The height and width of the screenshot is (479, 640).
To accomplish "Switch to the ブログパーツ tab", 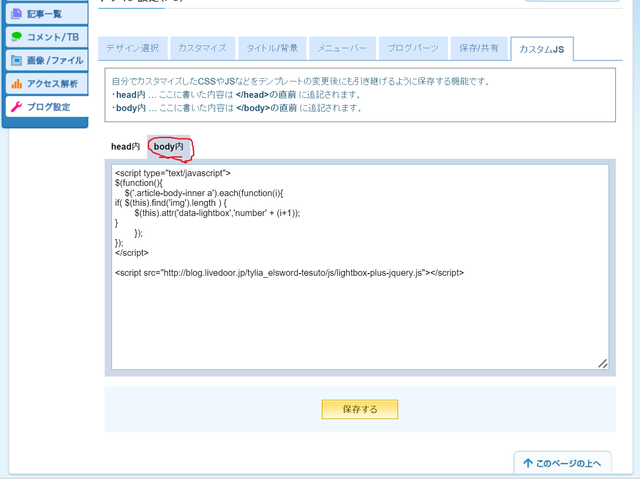I will [x=413, y=48].
